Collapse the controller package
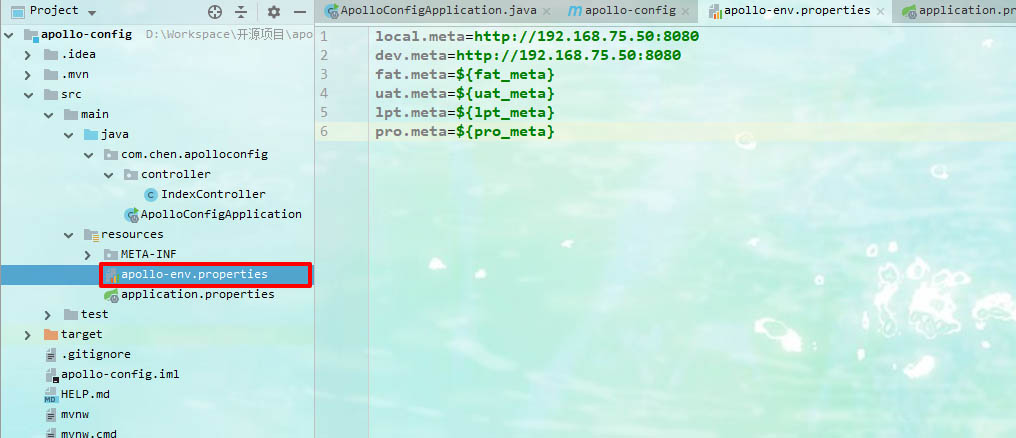1016x438 pixels. (x=108, y=176)
